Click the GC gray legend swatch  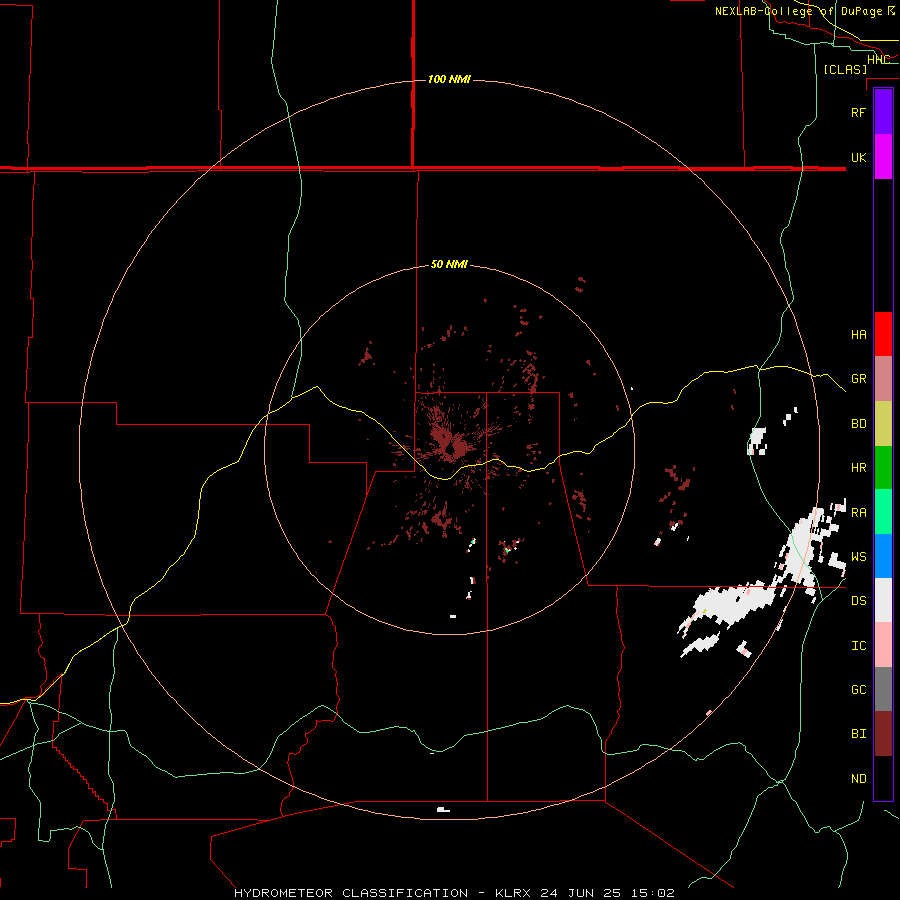pos(883,689)
